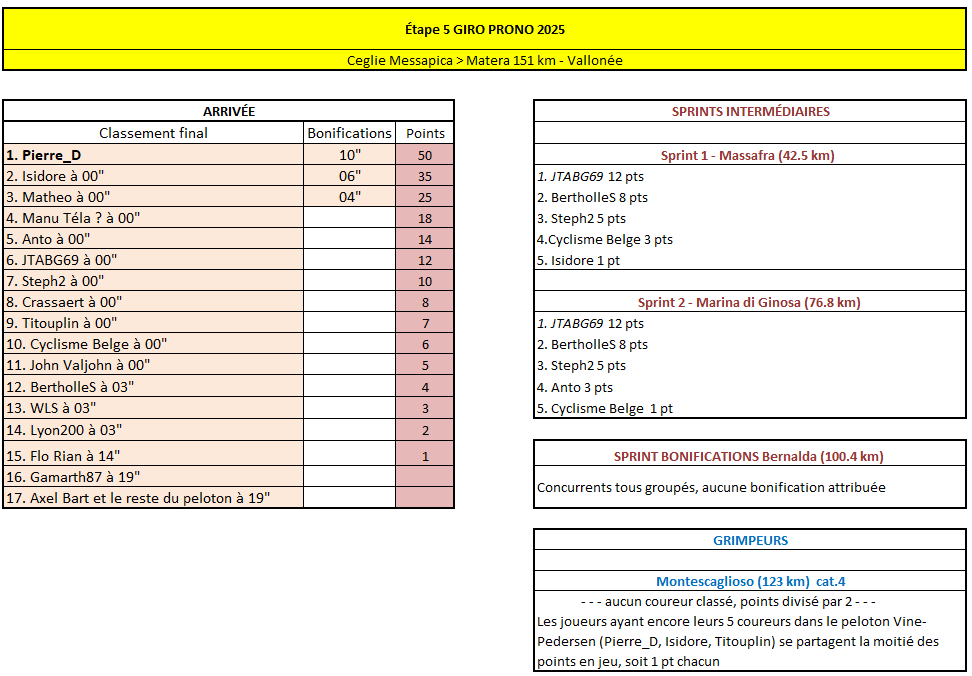Image resolution: width=972 pixels, height=676 pixels.
Task: Select the Bonifications column header
Action: (349, 133)
